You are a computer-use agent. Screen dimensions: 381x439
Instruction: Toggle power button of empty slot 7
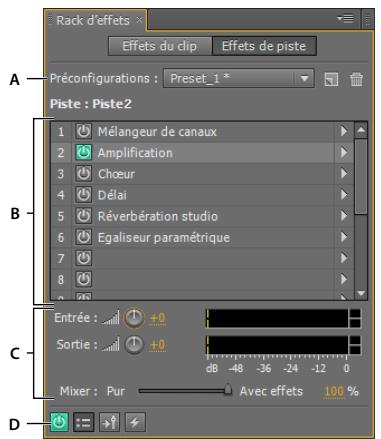(83, 258)
